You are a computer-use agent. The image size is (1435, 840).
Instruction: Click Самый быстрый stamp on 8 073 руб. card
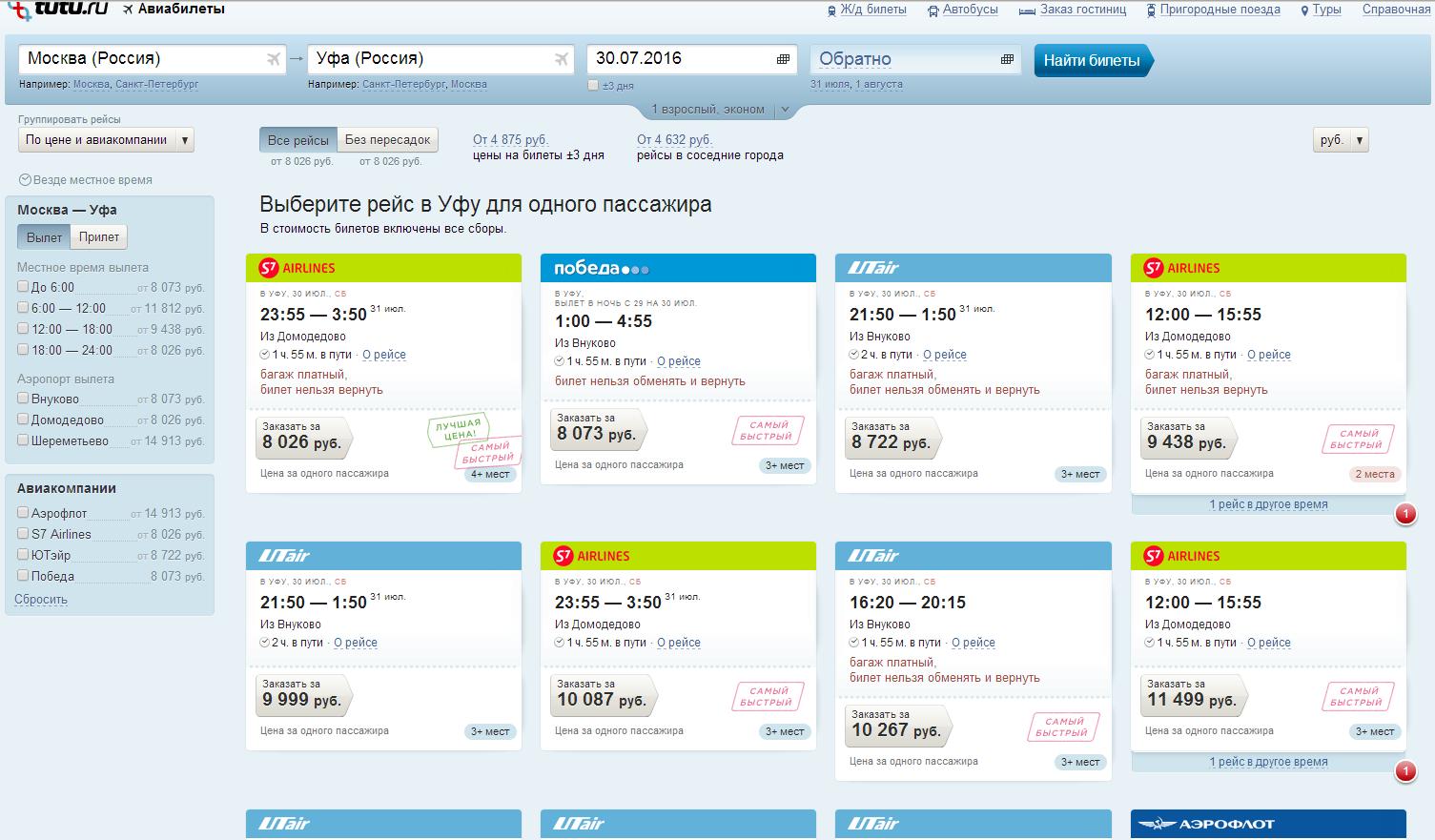pyautogui.click(x=768, y=430)
